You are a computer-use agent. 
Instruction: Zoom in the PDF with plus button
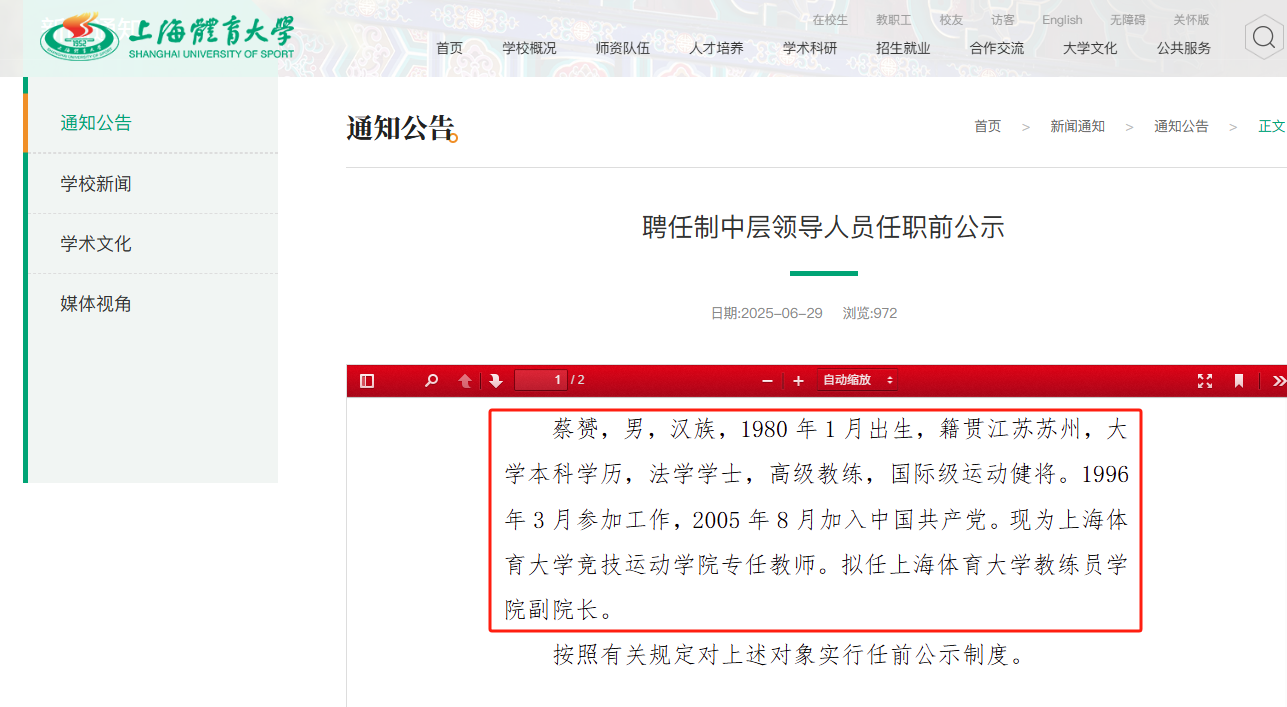pyautogui.click(x=798, y=381)
